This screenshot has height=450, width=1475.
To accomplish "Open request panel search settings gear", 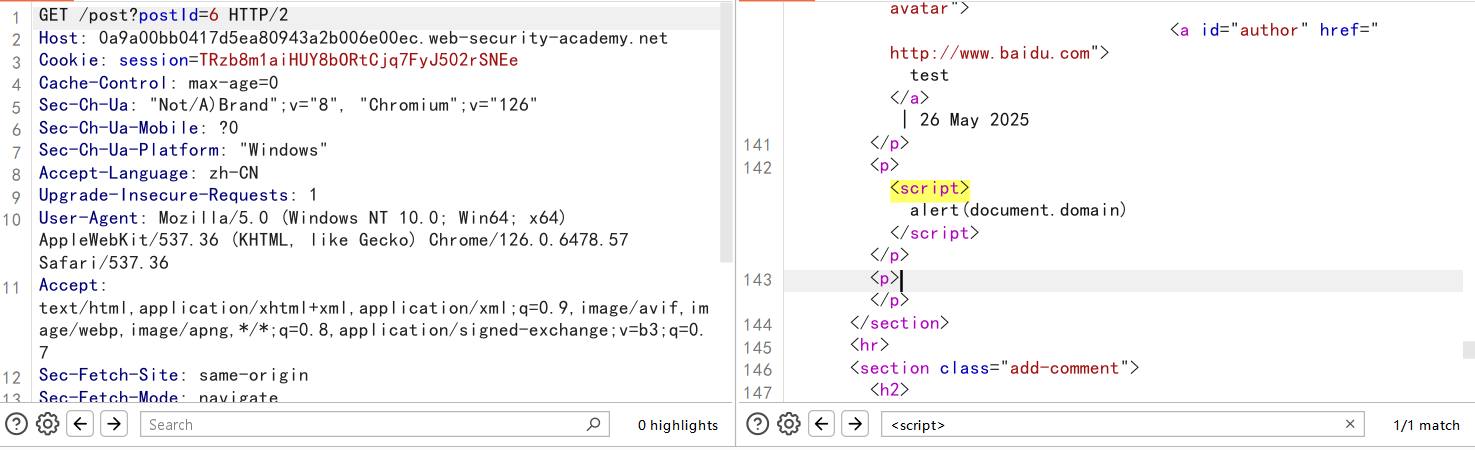I will pos(47,424).
